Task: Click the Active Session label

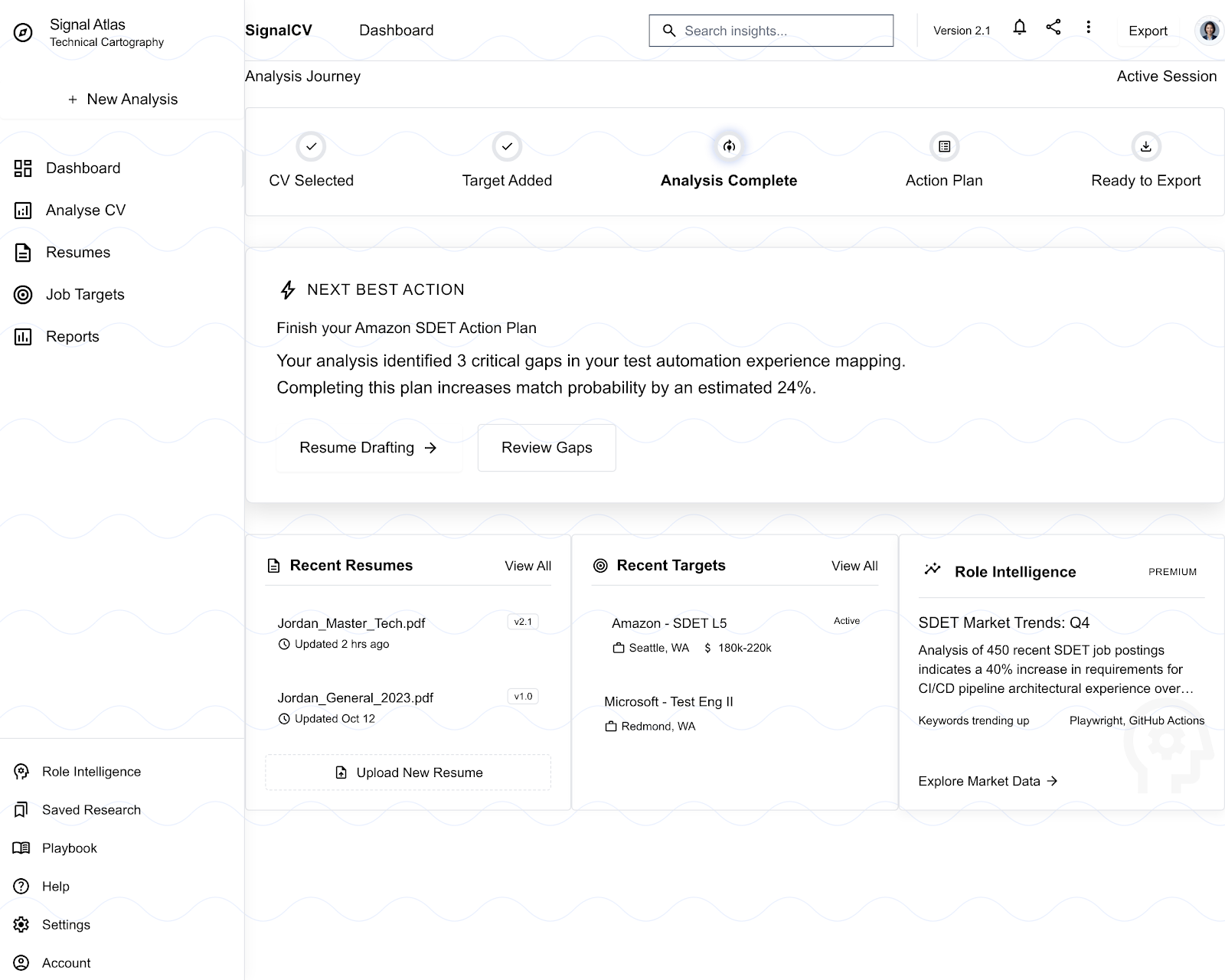Action: point(1166,77)
